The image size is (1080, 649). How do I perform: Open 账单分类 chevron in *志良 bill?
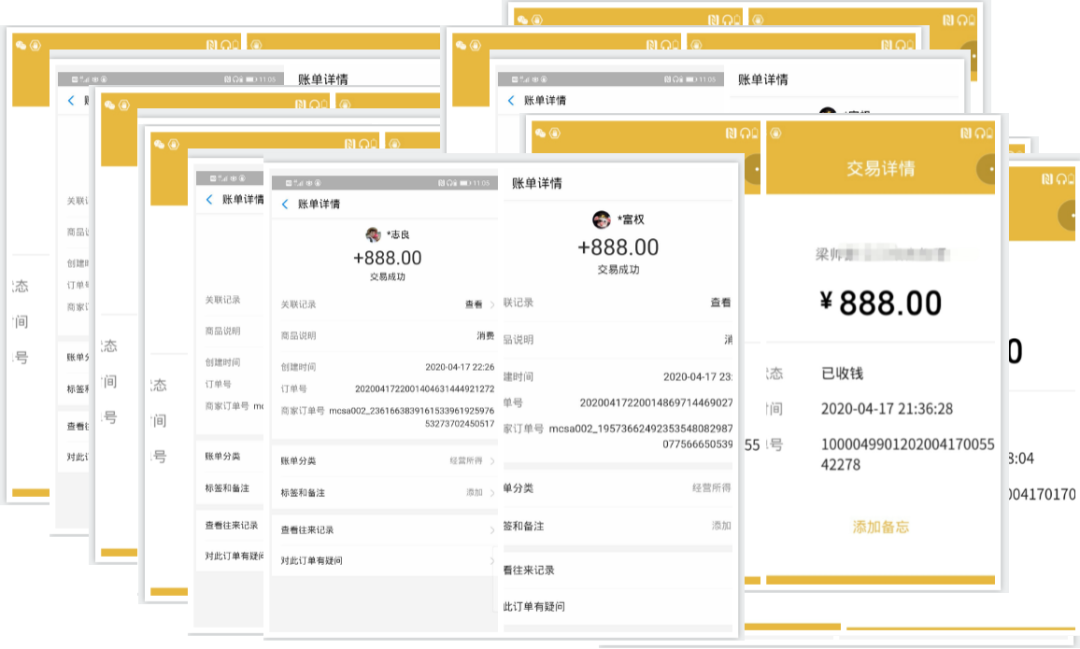pos(492,461)
